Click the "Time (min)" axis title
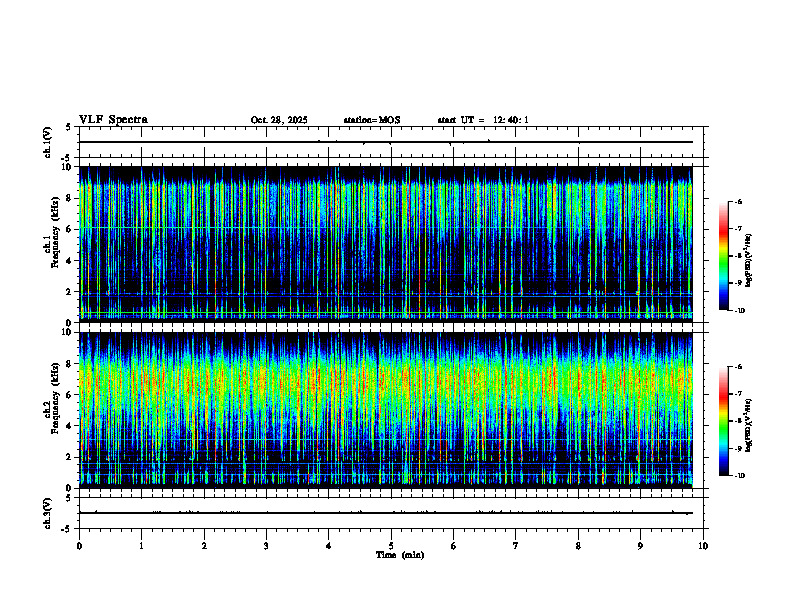Screen dimensions: 792x612 [400, 555]
